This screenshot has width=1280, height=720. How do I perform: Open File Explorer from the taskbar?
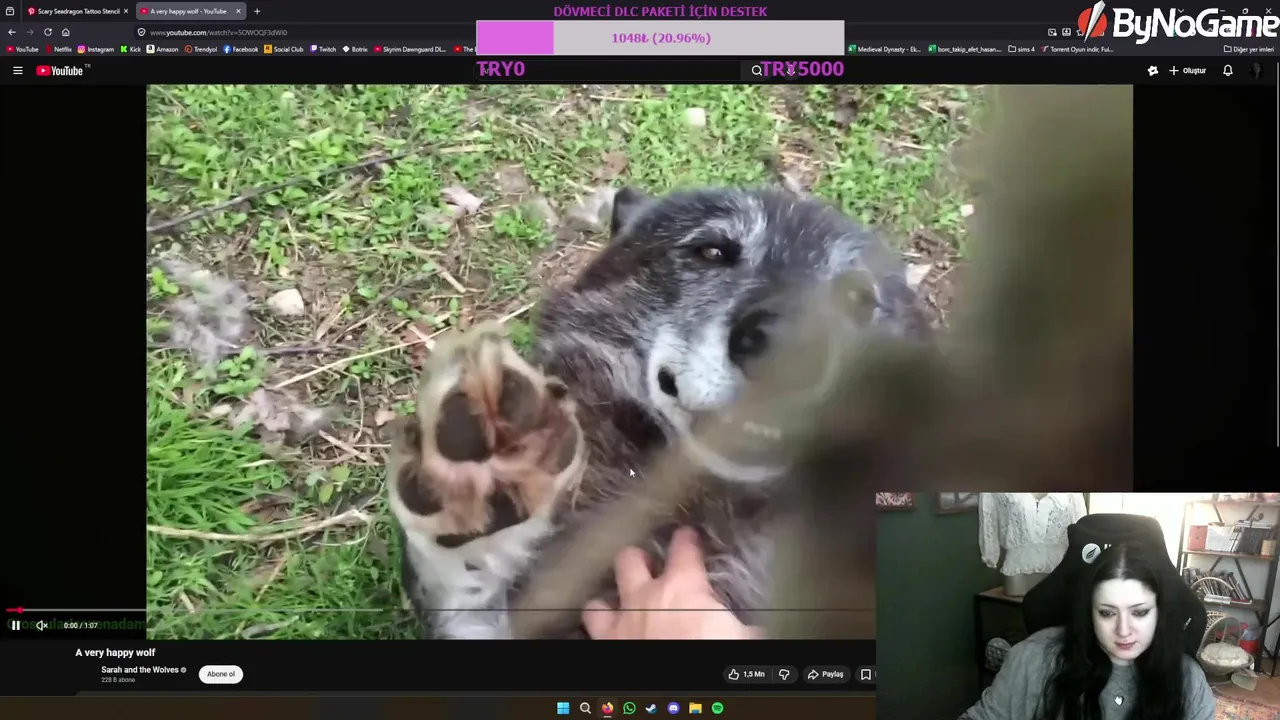695,708
